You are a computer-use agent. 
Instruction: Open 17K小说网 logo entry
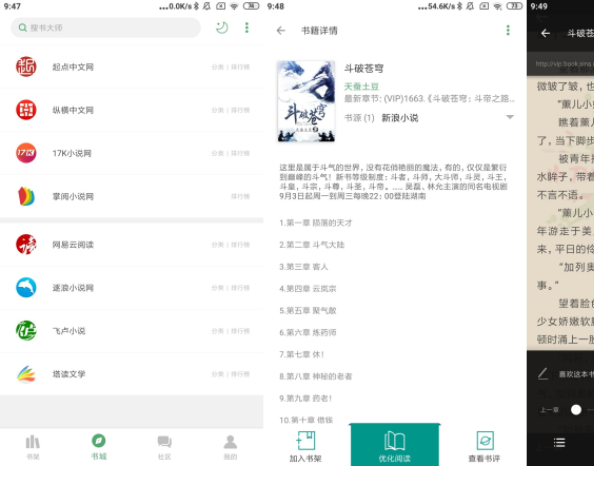coord(26,153)
